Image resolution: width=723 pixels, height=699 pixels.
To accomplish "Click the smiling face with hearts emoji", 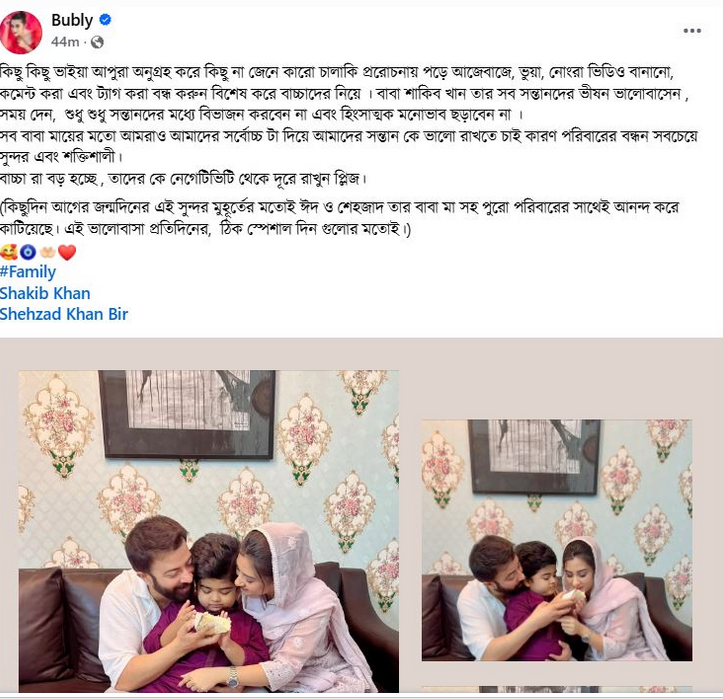I will pos(8,252).
